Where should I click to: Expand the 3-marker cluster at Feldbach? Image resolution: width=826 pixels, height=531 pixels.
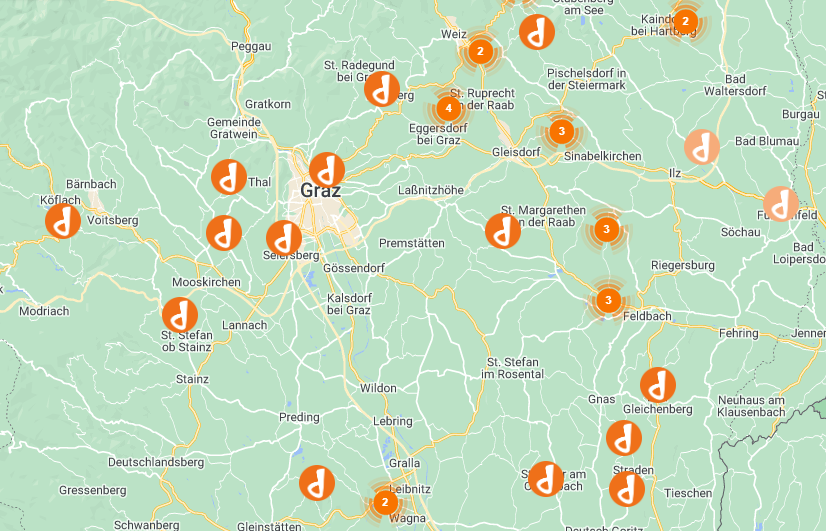608,300
